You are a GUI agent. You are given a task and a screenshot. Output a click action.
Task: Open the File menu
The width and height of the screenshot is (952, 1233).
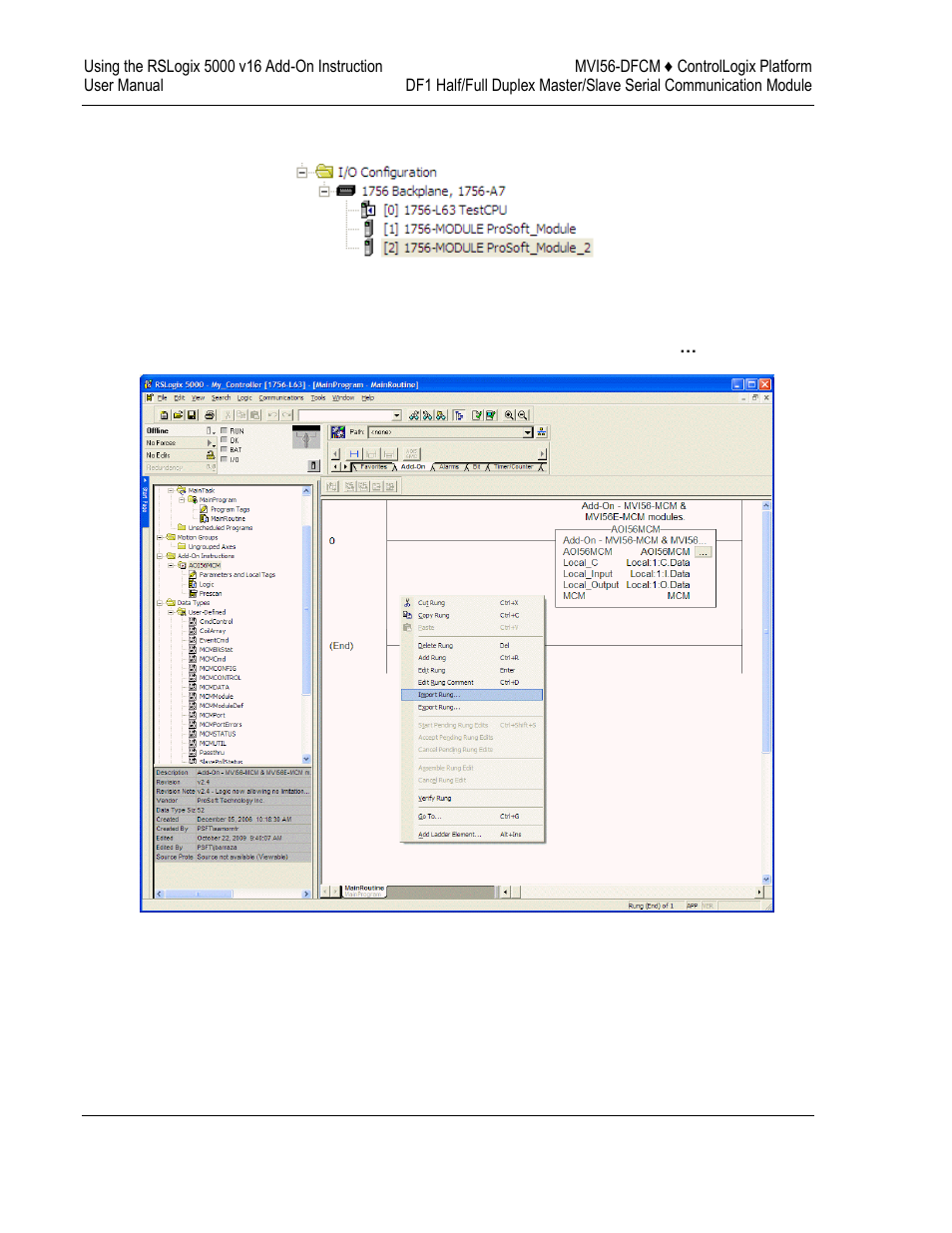[162, 397]
